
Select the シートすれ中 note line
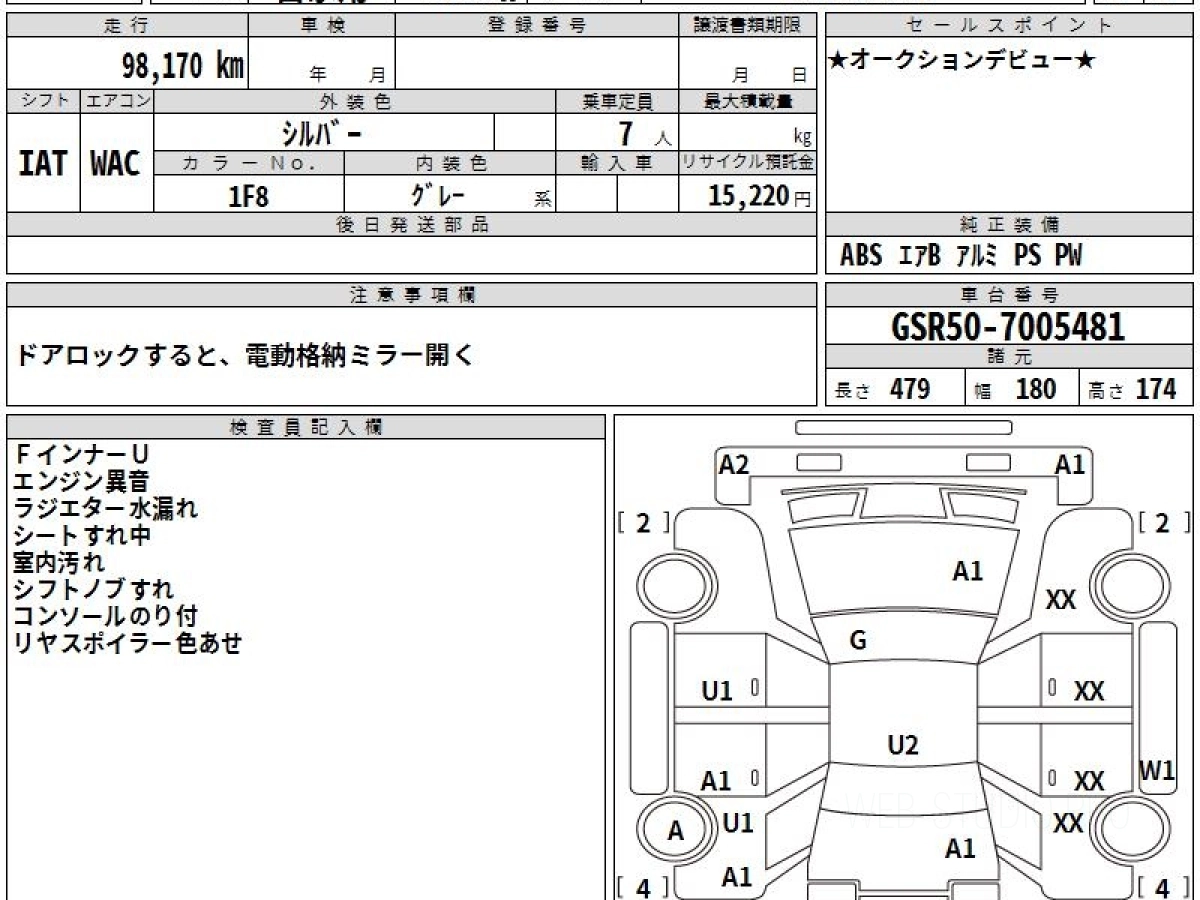point(82,535)
